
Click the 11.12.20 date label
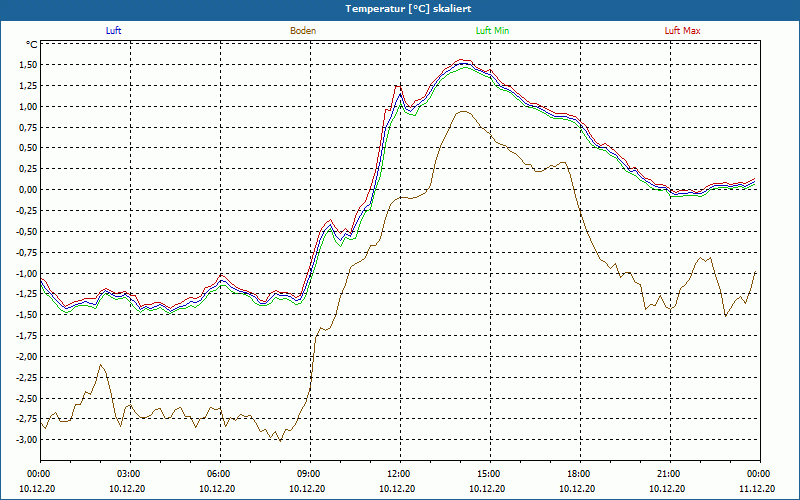[x=757, y=488]
